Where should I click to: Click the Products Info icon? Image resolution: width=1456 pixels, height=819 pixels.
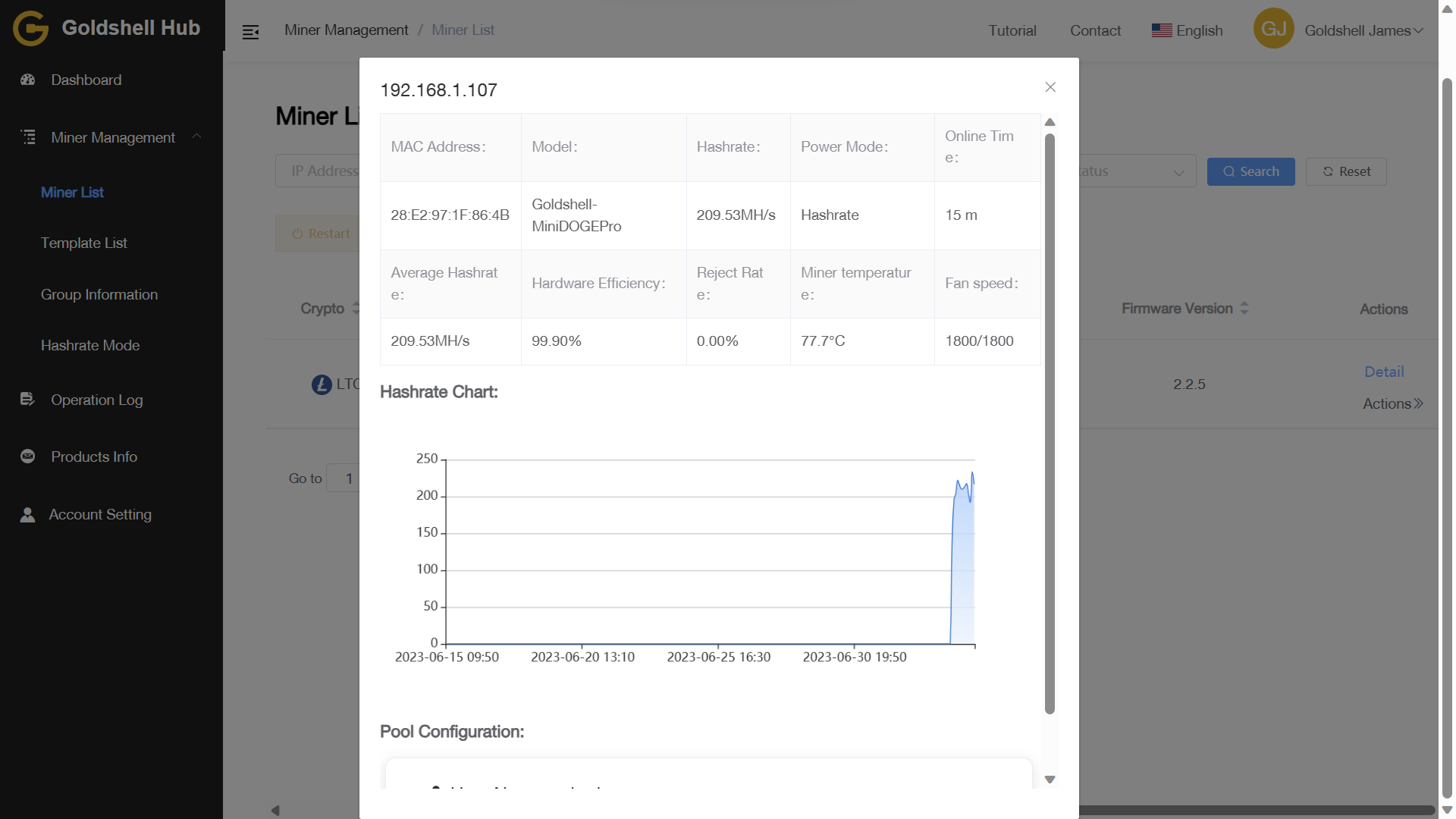click(x=28, y=457)
